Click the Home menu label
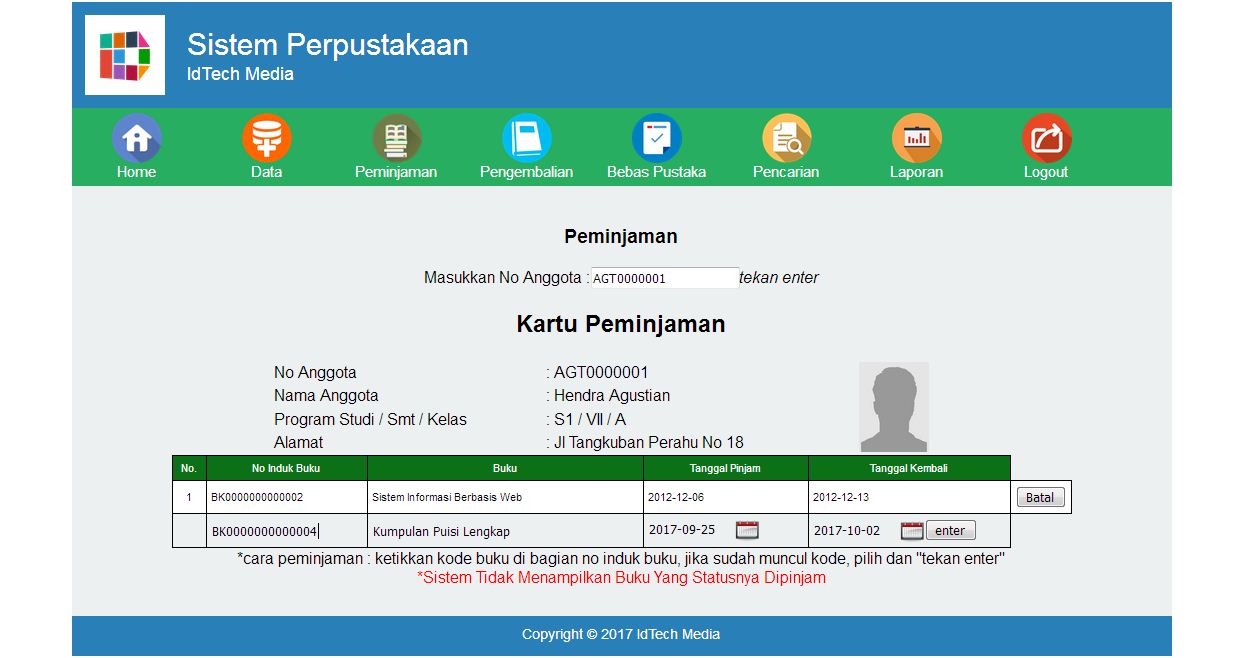The height and width of the screenshot is (658, 1240). tap(136, 172)
